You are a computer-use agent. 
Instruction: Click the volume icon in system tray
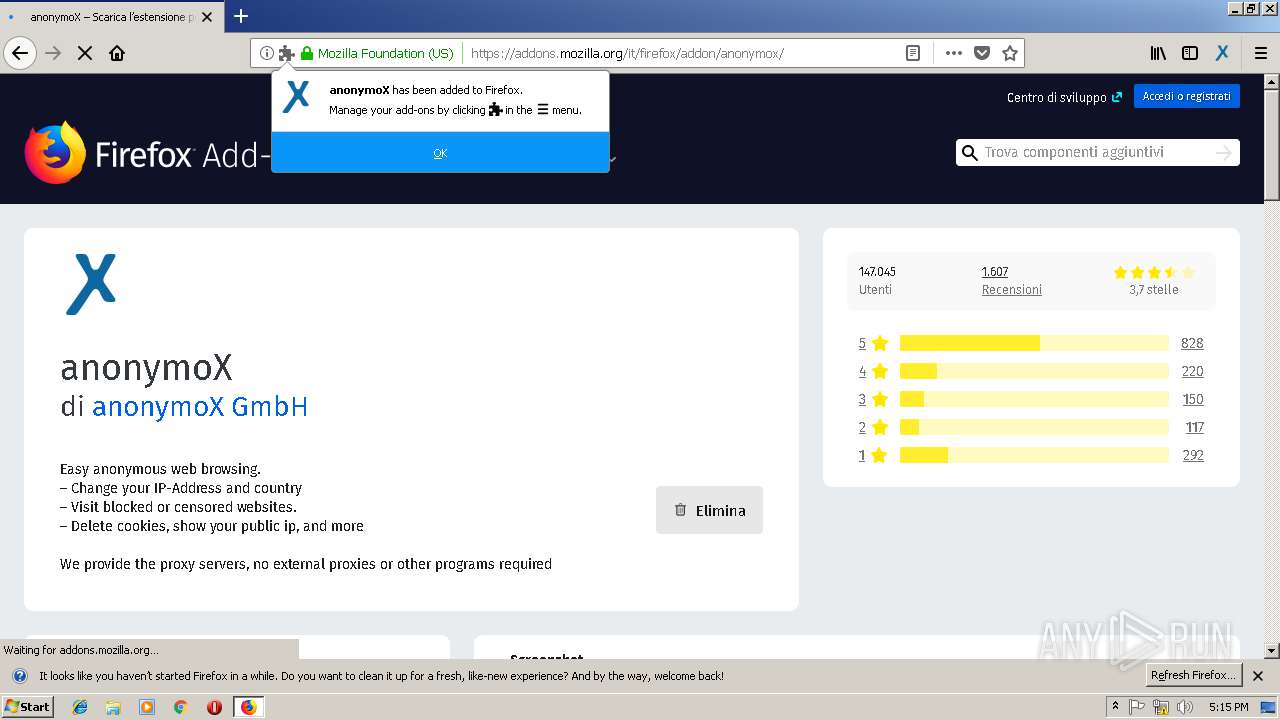[1185, 707]
